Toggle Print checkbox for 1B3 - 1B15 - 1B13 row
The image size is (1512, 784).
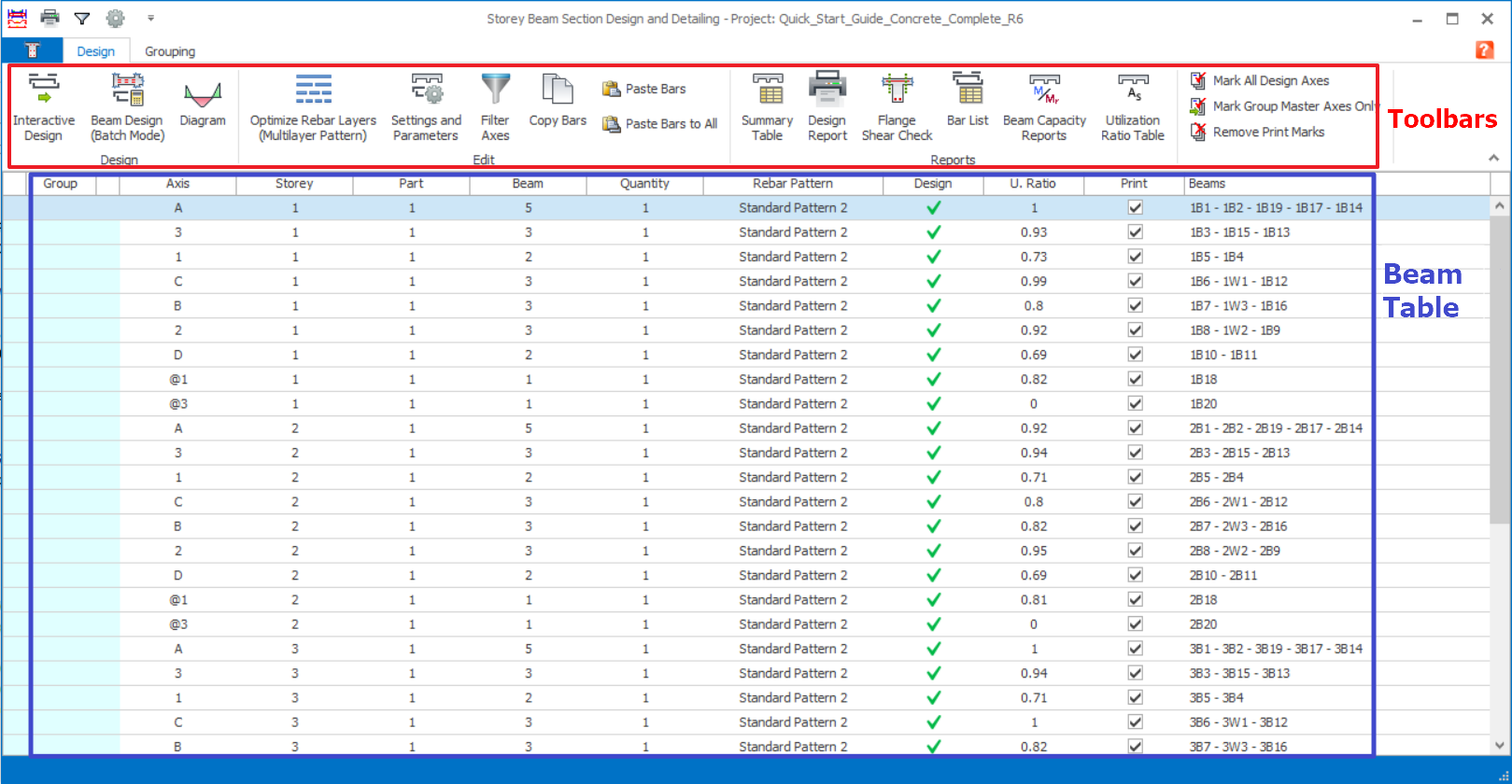1135,231
